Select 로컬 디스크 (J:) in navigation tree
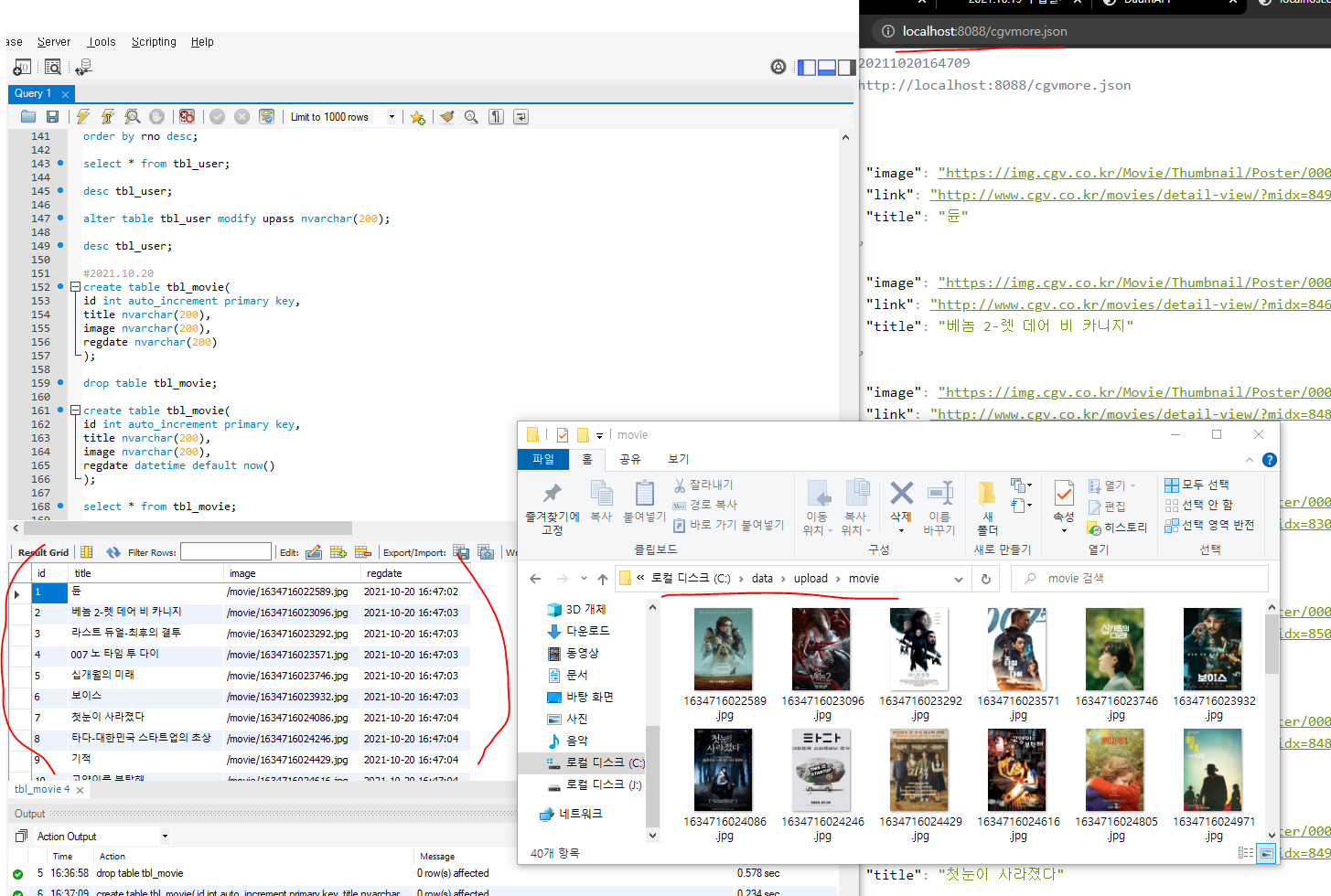 (595, 784)
